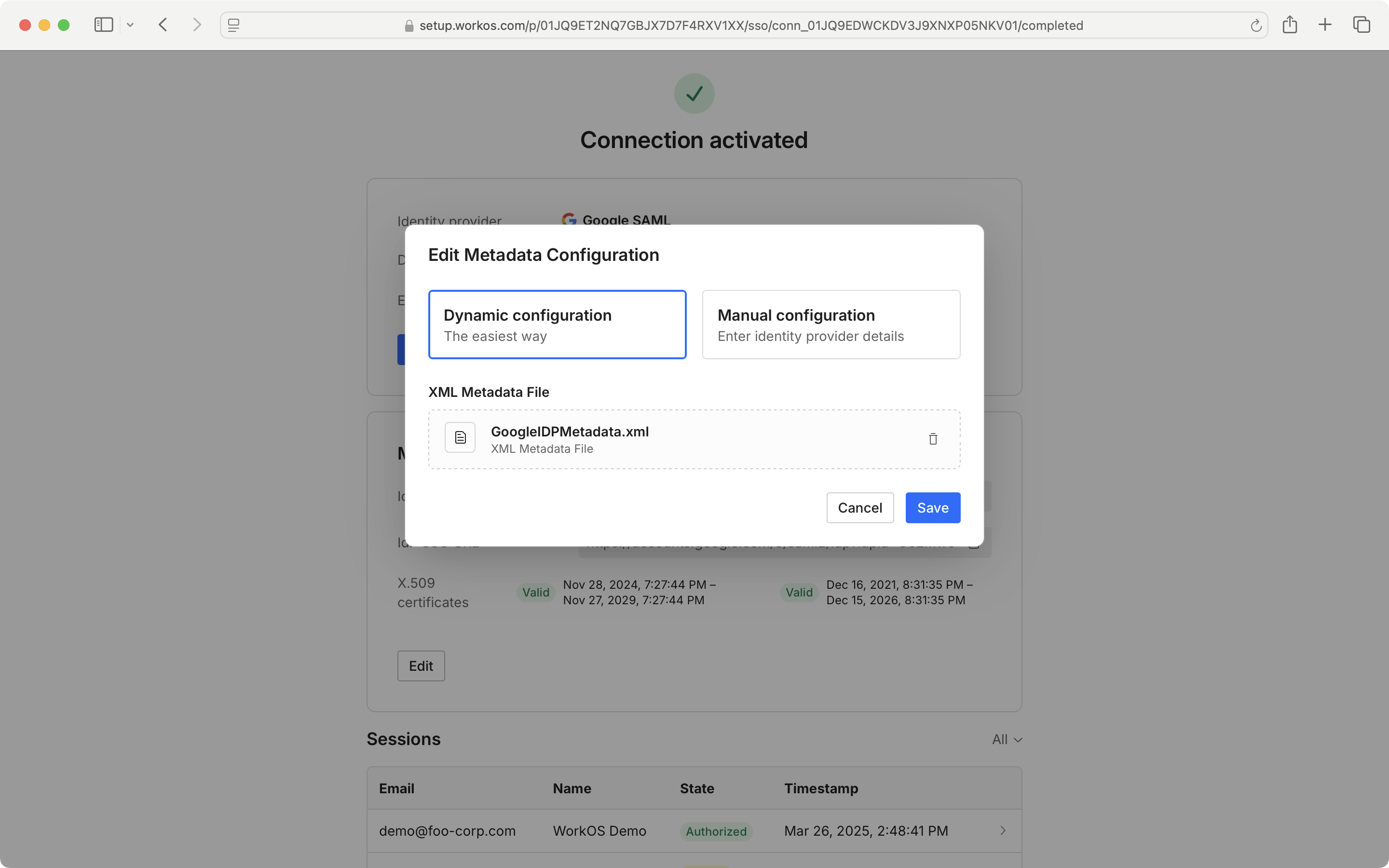Delete the GoogleIDPMetadata.xml file with trash icon
Image resolution: width=1389 pixels, height=868 pixels.
933,439
